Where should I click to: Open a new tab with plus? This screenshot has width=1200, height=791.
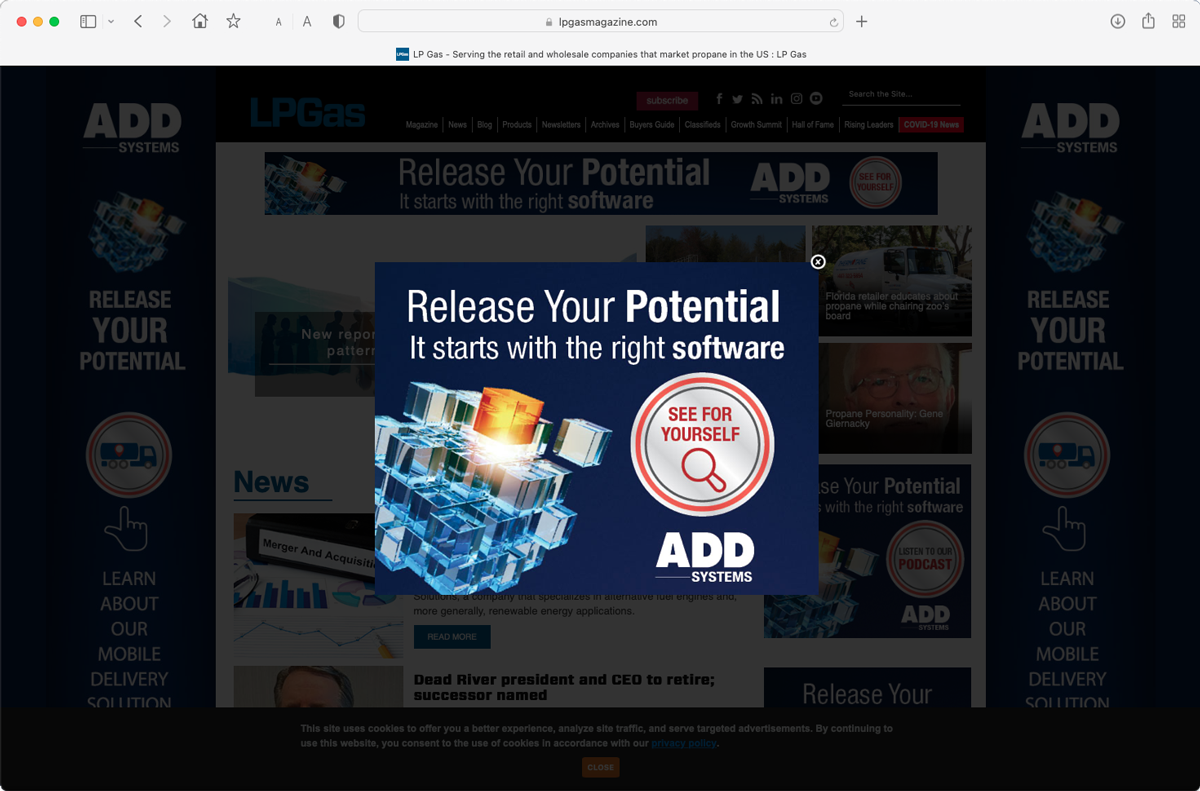(x=862, y=22)
